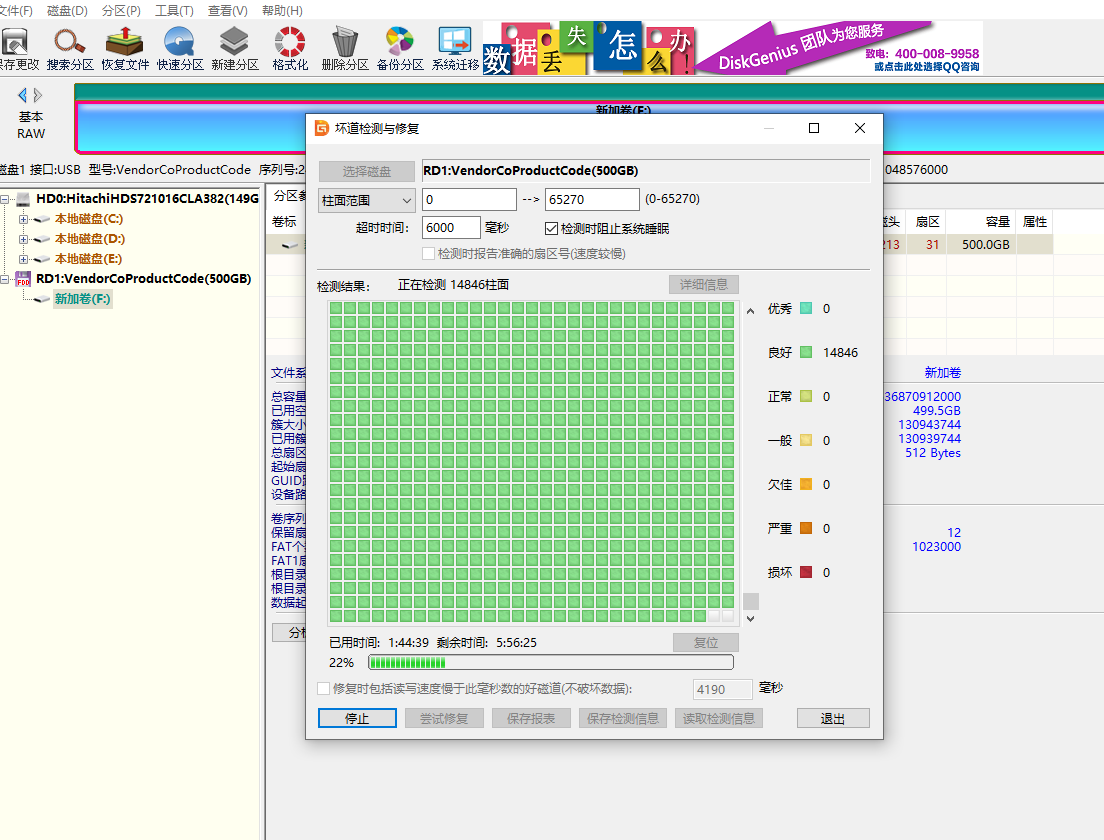
Task: Click the 停止 button
Action: pos(357,718)
